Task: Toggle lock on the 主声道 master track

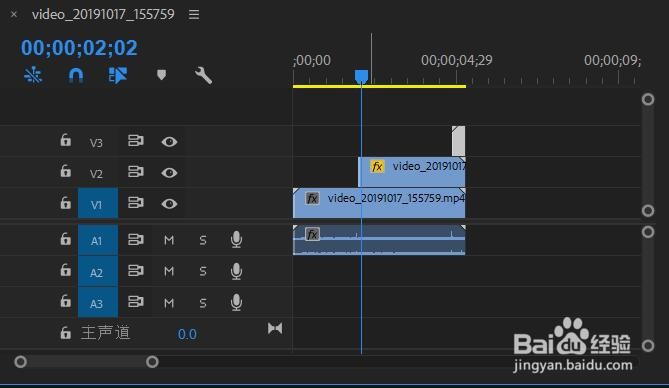Action: 65,333
